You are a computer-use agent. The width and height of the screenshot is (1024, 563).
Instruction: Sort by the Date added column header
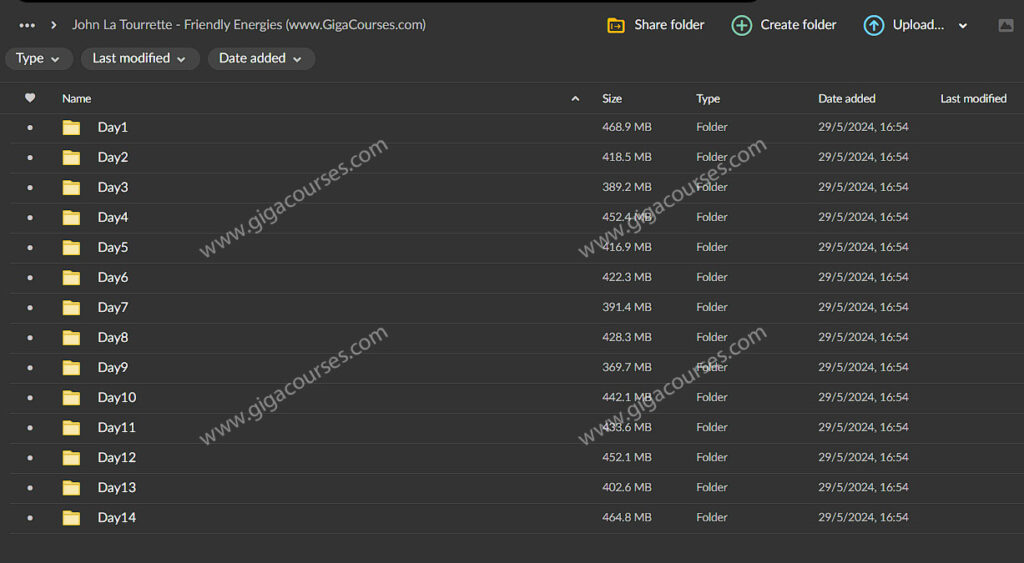846,98
